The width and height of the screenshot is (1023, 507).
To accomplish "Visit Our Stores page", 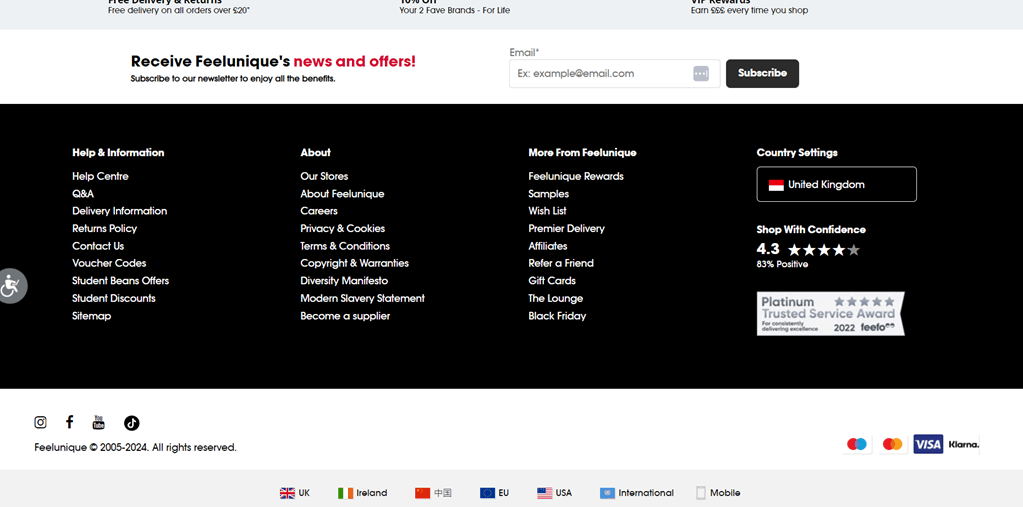I will [x=324, y=176].
